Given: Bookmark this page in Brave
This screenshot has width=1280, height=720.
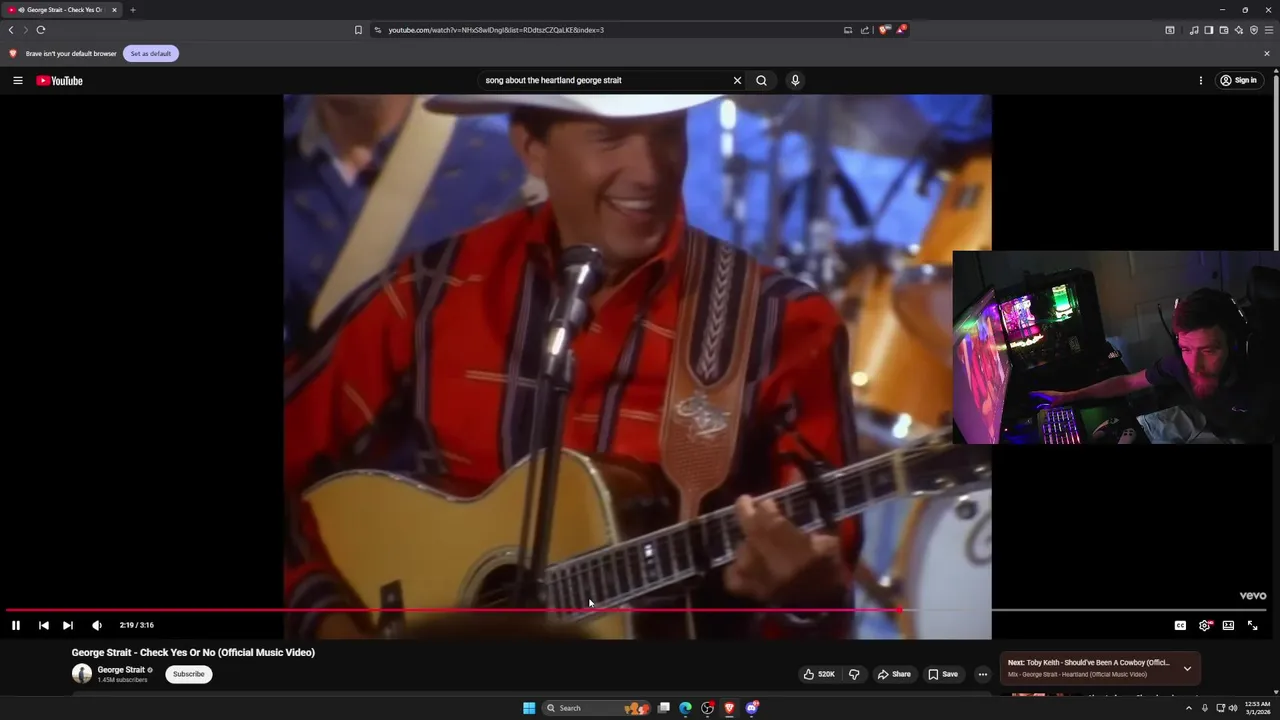Looking at the screenshot, I should [x=358, y=30].
